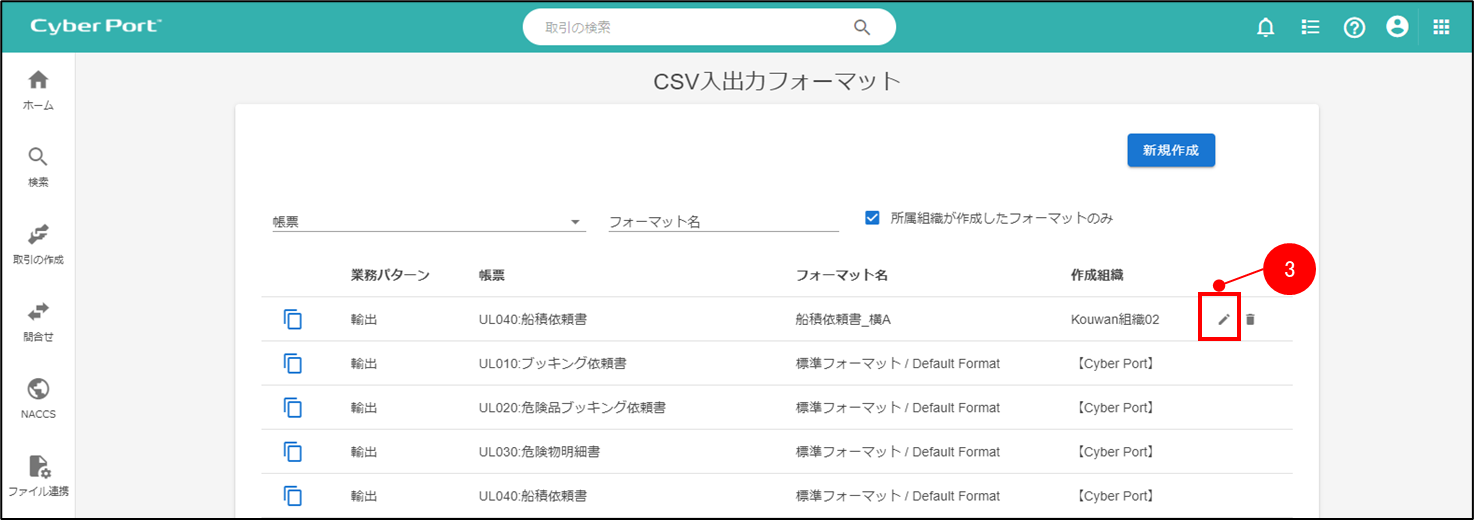The height and width of the screenshot is (520, 1474).
Task: Focus the フォーマット名 input field
Action: [723, 222]
